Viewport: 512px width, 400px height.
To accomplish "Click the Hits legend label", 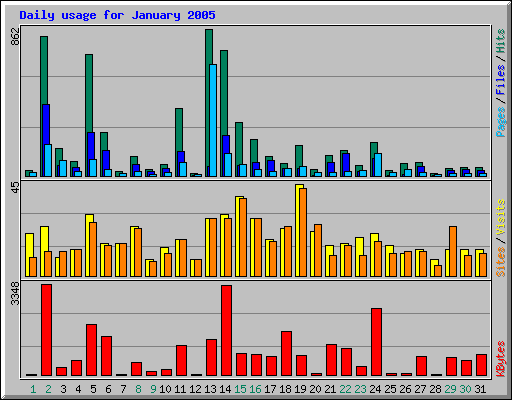I will tap(500, 41).
